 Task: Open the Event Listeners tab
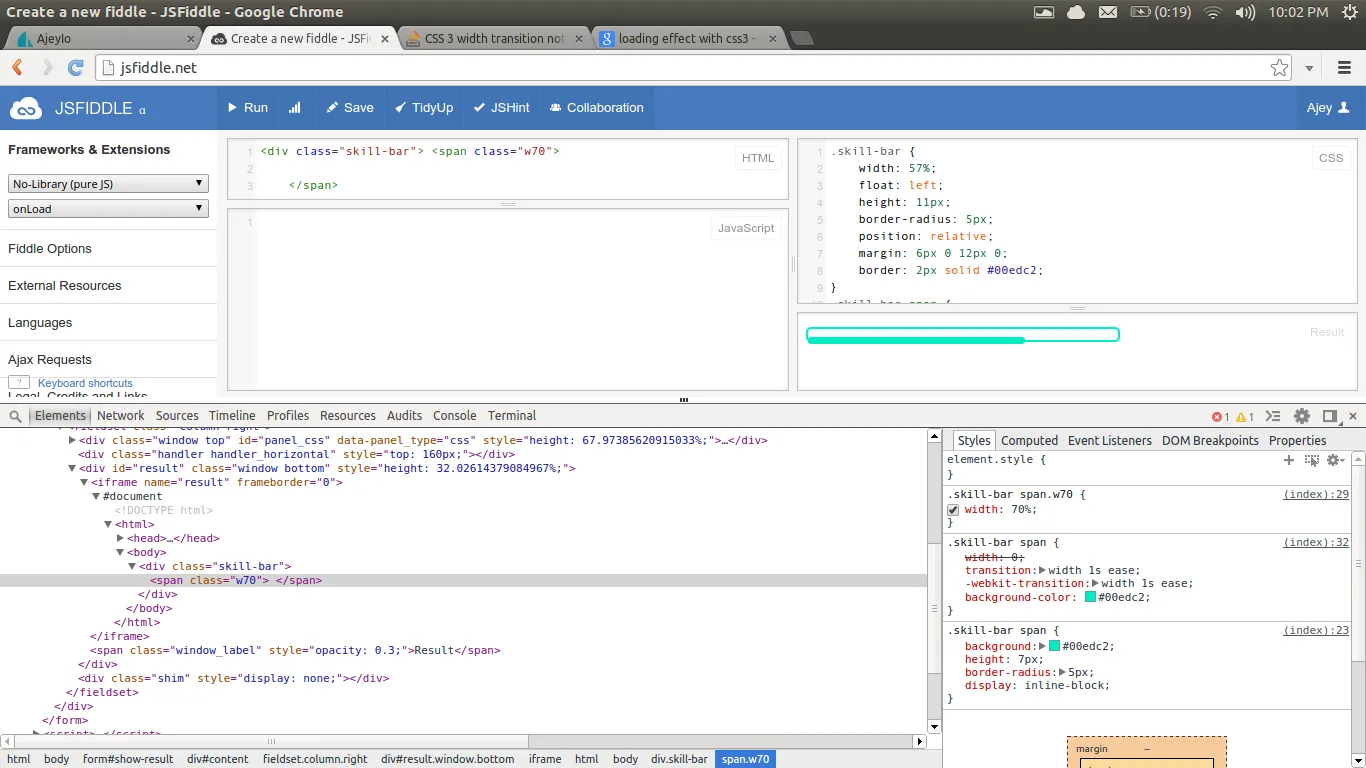tap(1110, 441)
